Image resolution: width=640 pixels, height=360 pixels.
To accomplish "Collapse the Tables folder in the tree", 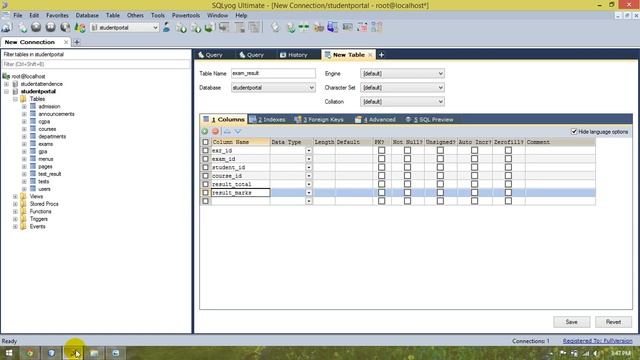I will pyautogui.click(x=15, y=99).
